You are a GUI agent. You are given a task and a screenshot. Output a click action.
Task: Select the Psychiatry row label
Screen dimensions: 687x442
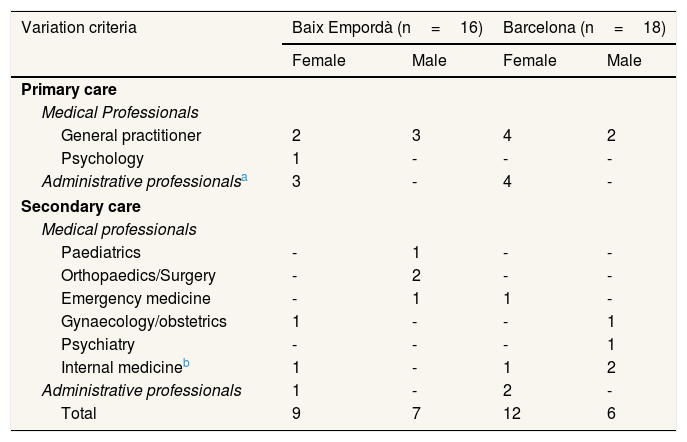pyautogui.click(x=98, y=344)
